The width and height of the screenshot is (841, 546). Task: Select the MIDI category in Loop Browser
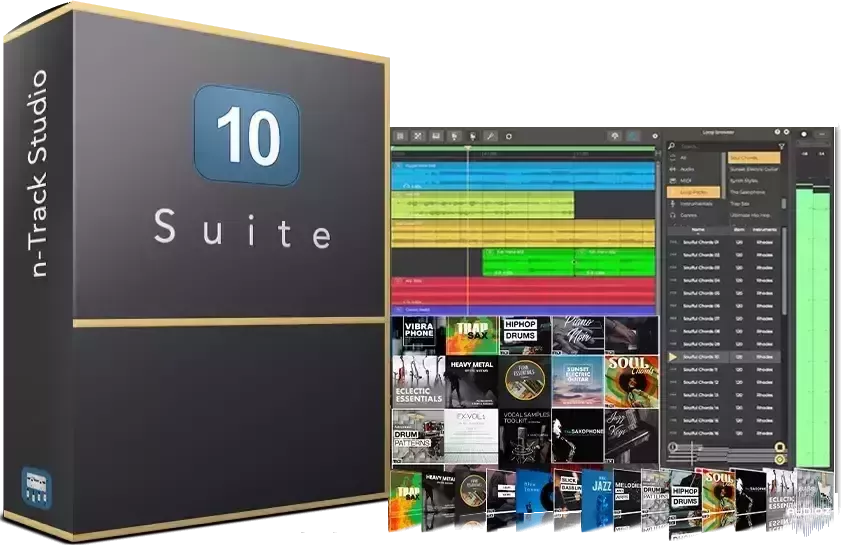coord(693,181)
